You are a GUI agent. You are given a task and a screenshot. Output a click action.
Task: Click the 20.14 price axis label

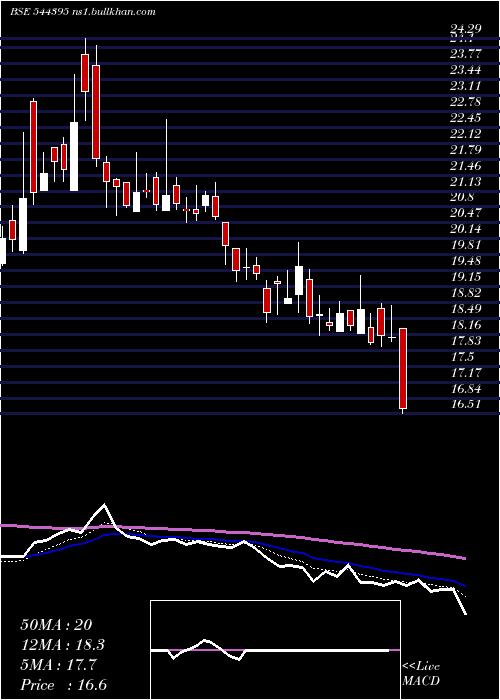pos(466,229)
